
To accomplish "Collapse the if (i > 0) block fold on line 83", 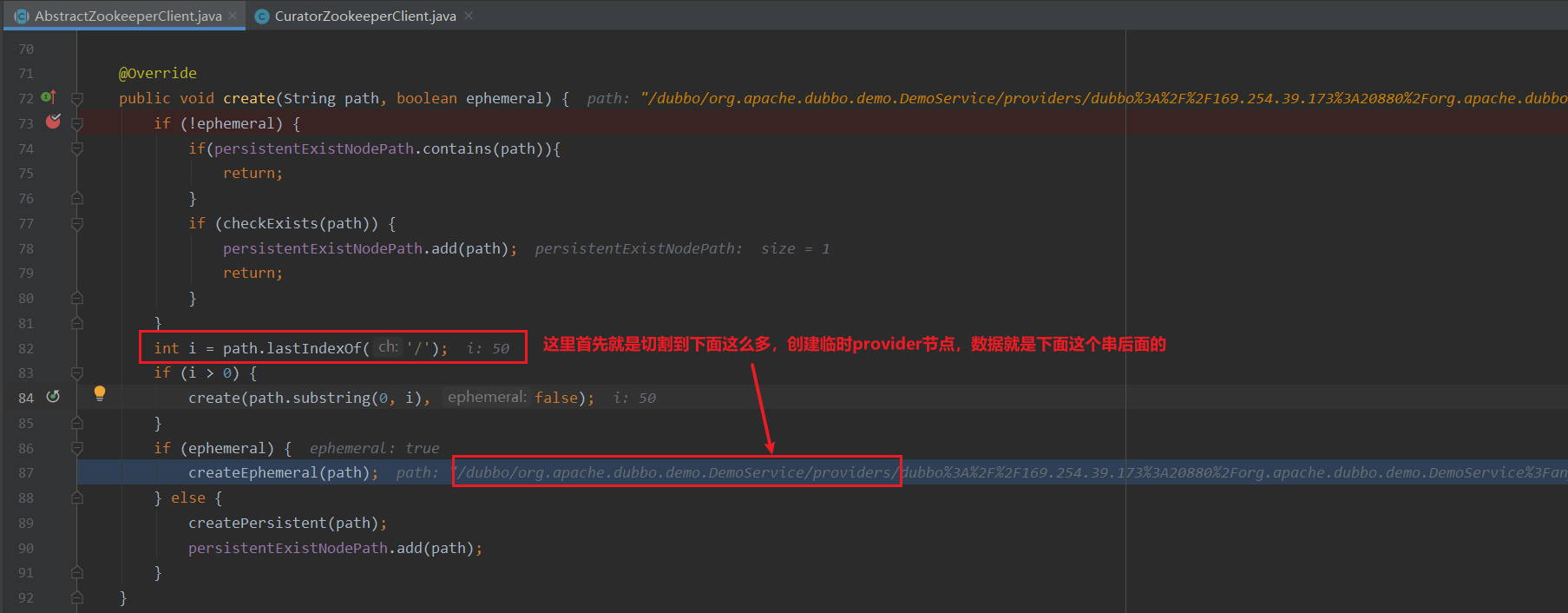I will [76, 373].
